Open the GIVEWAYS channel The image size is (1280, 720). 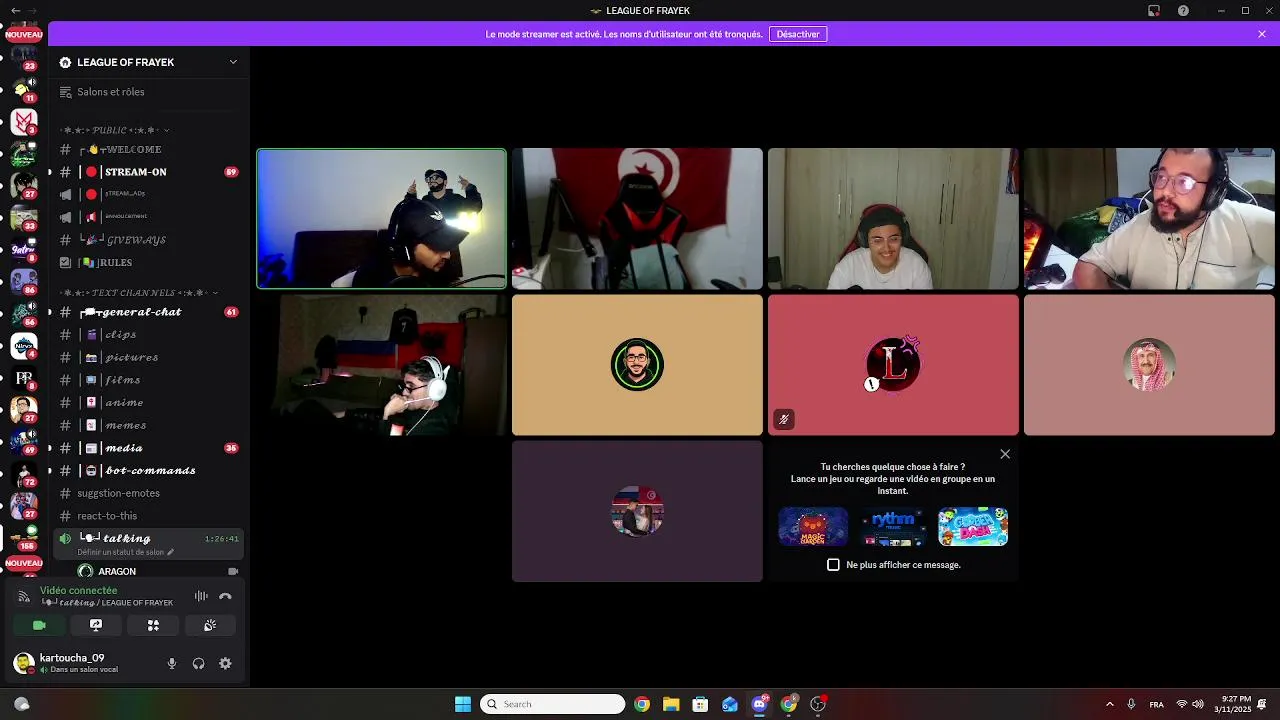click(x=150, y=240)
